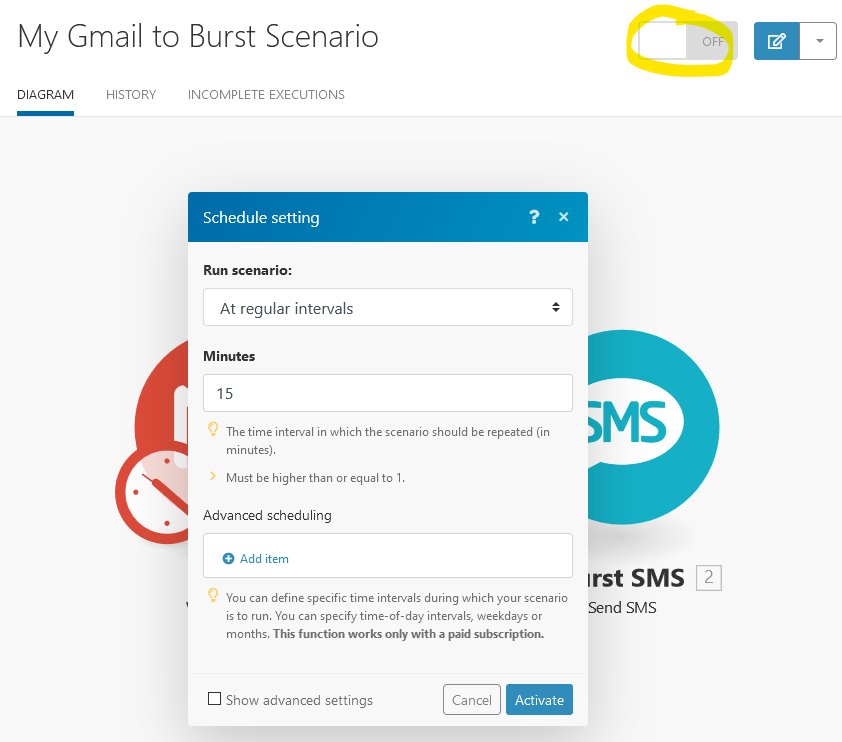This screenshot has width=842, height=742.
Task: Switch to the DIAGRAM tab
Action: pyautogui.click(x=45, y=94)
